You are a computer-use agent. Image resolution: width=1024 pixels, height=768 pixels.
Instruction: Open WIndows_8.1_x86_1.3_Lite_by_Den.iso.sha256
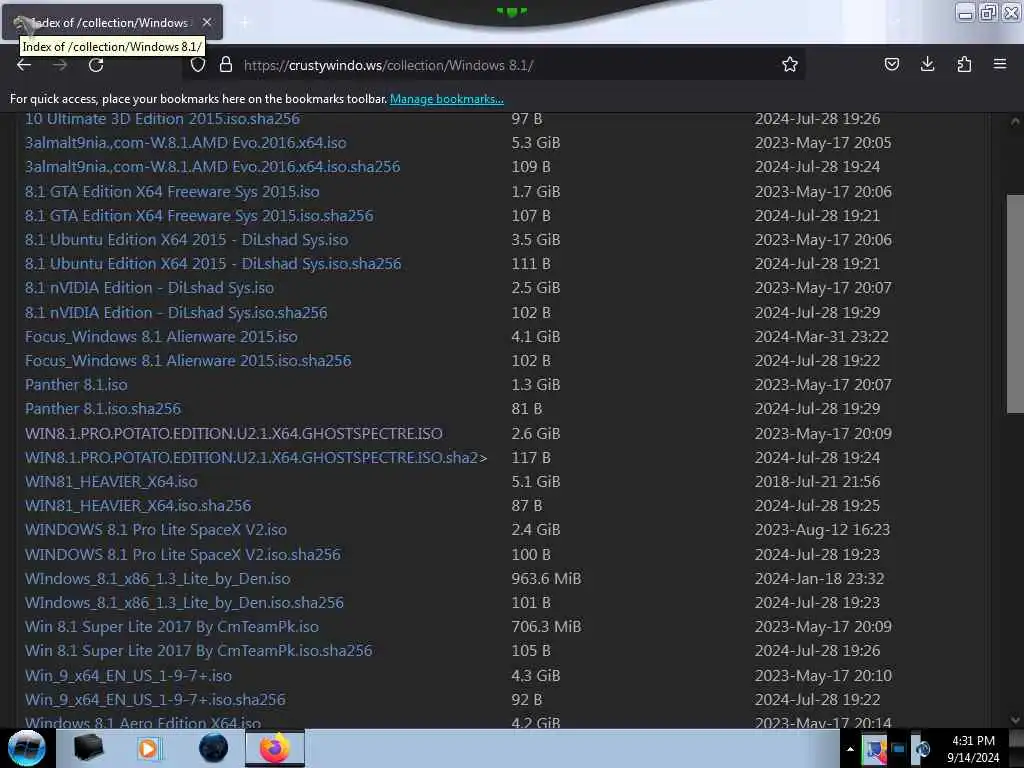184,603
